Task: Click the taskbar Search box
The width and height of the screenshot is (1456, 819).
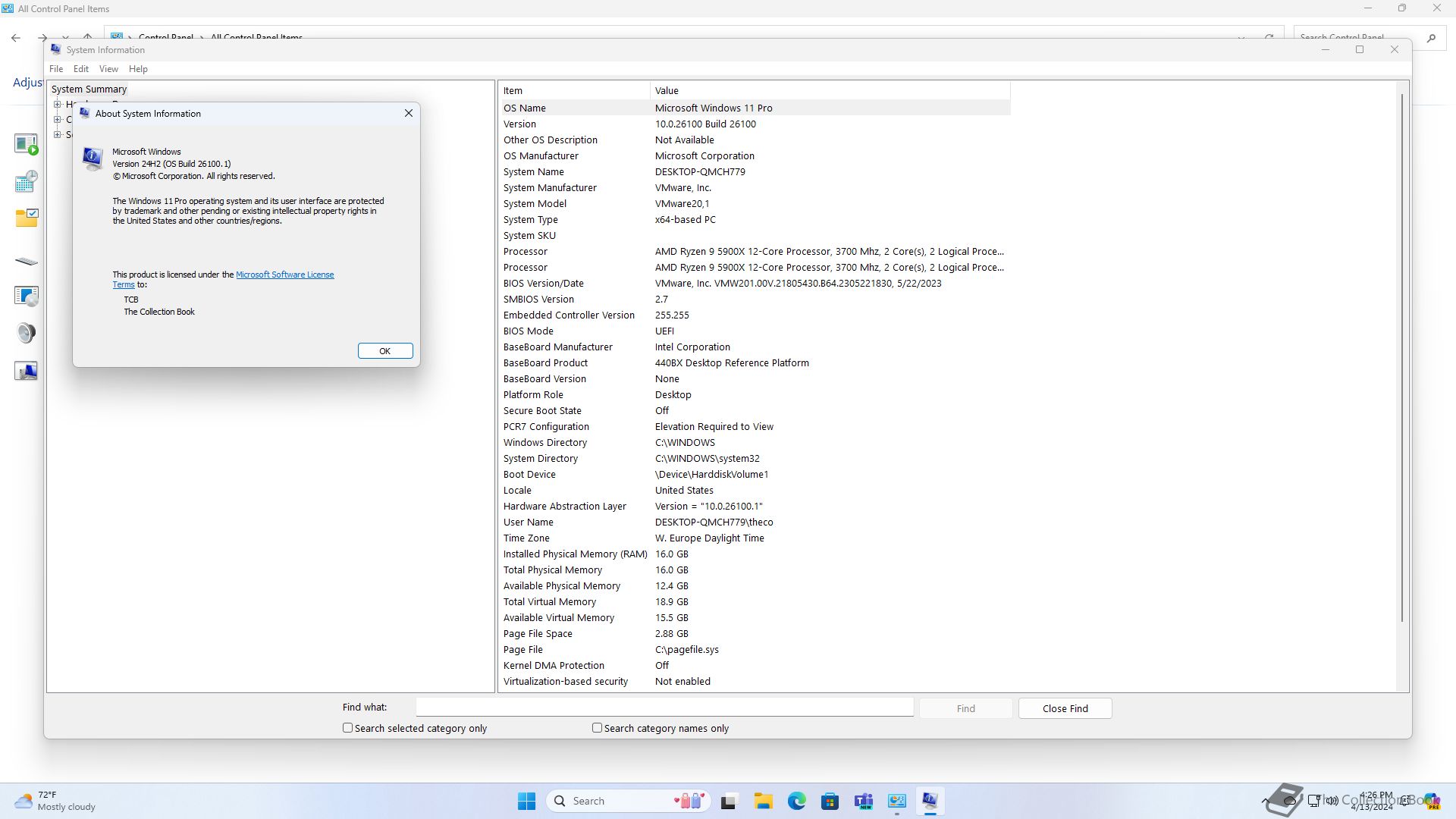Action: (628, 801)
